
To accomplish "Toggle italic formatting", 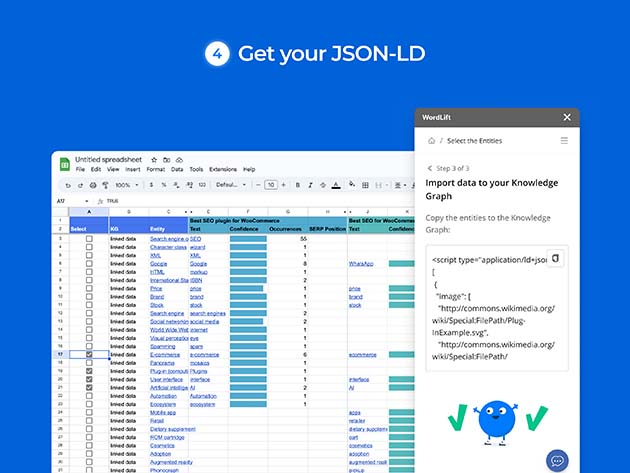I will pyautogui.click(x=310, y=185).
